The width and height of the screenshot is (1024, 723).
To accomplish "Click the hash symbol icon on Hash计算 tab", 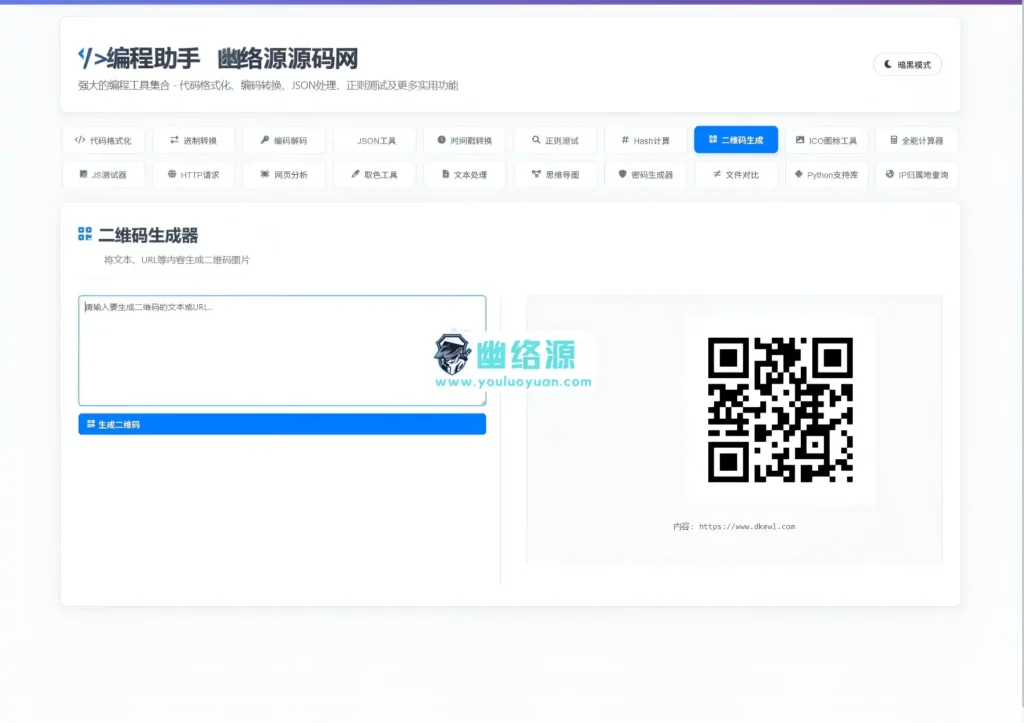I will point(625,140).
